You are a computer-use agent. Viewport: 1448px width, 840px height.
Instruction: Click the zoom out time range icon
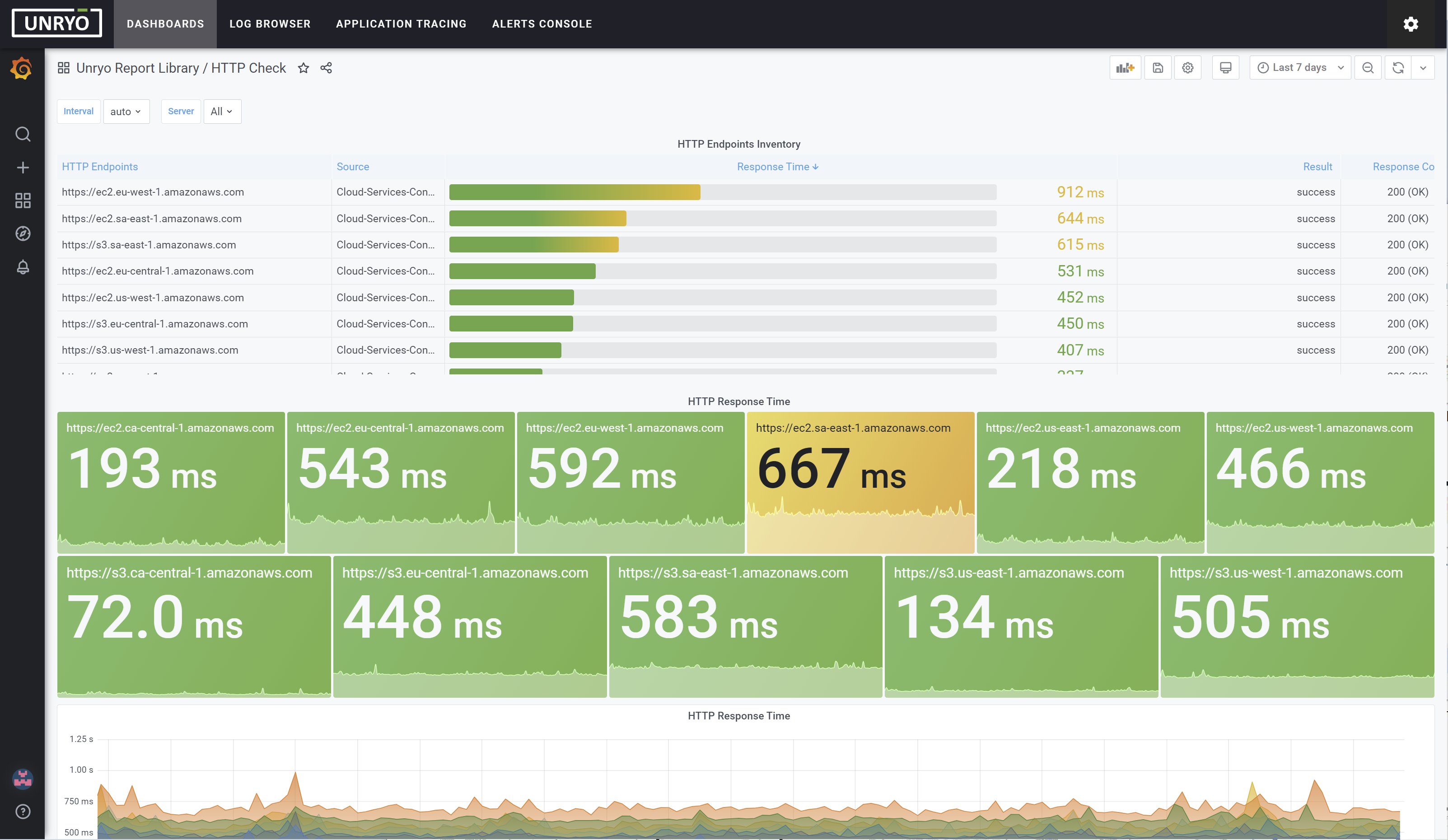(1368, 68)
